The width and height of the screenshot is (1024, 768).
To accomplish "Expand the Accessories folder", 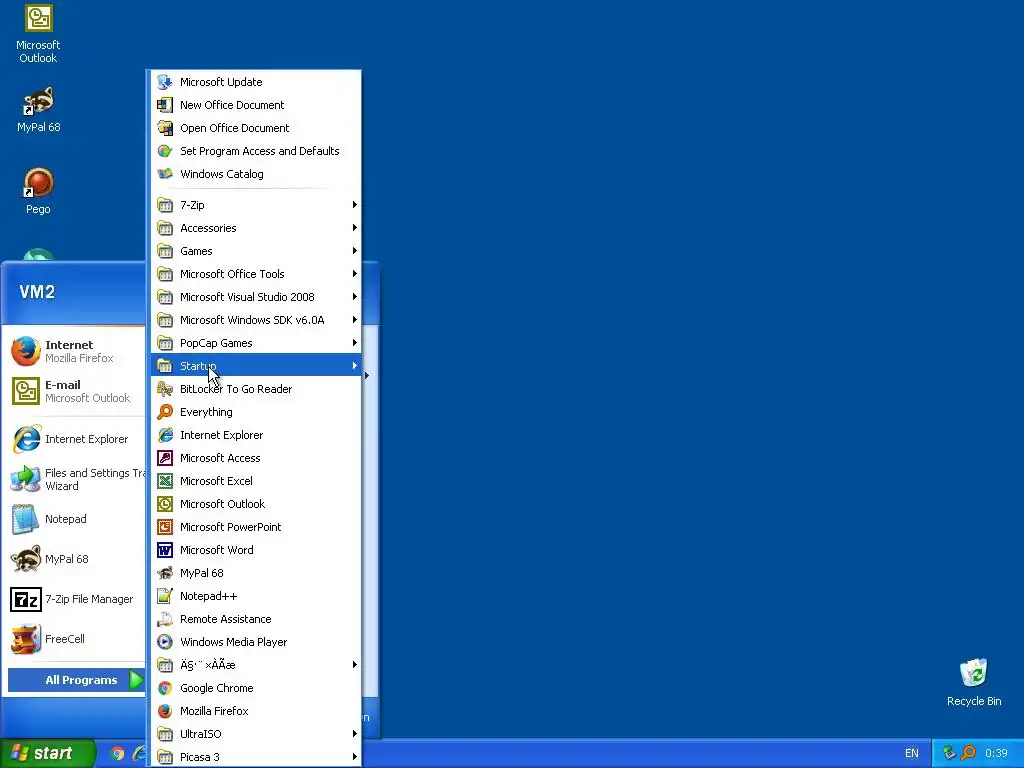I will (256, 228).
